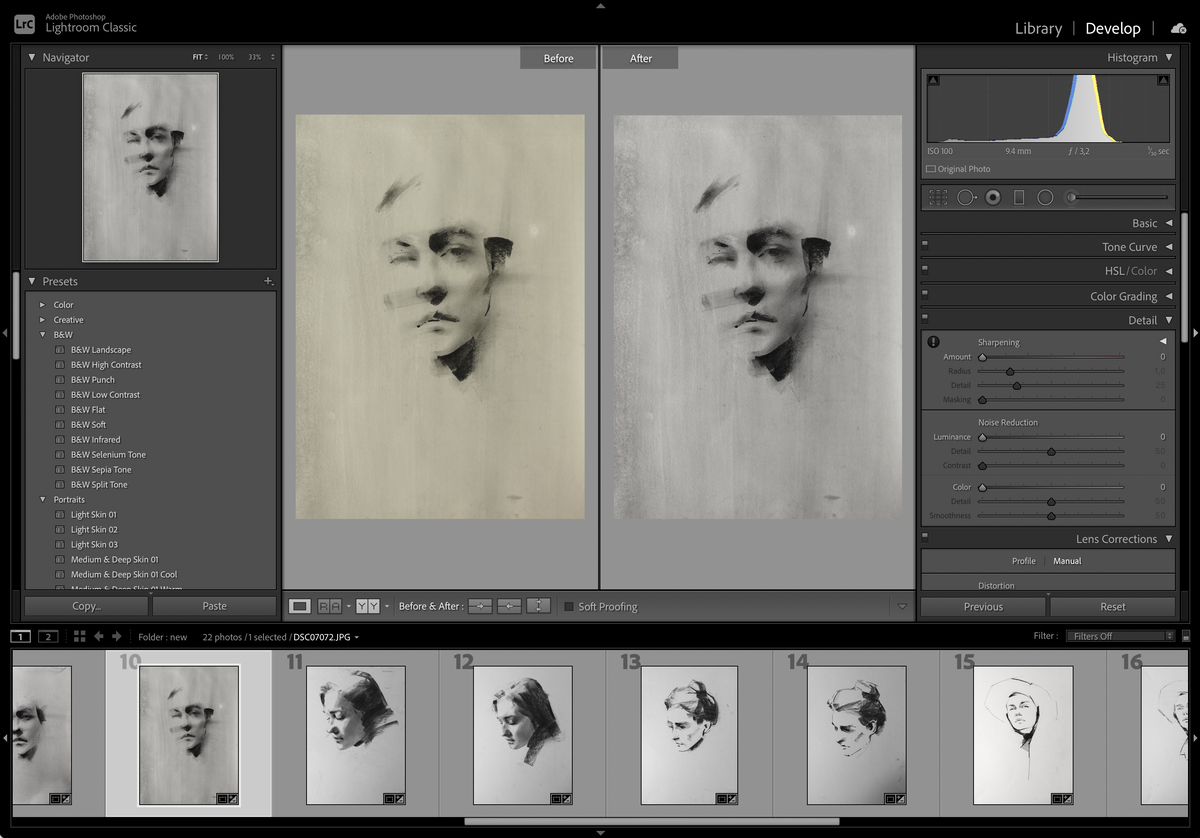Viewport: 1200px width, 838px height.
Task: Go forward with filmstrip right arrow
Action: [x=117, y=636]
